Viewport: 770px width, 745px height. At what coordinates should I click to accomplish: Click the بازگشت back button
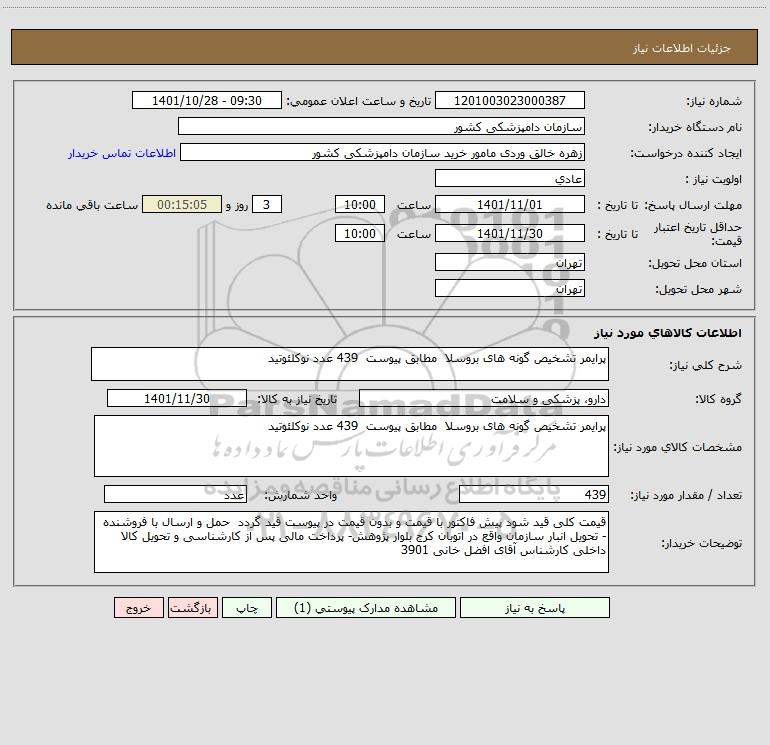pos(192,608)
